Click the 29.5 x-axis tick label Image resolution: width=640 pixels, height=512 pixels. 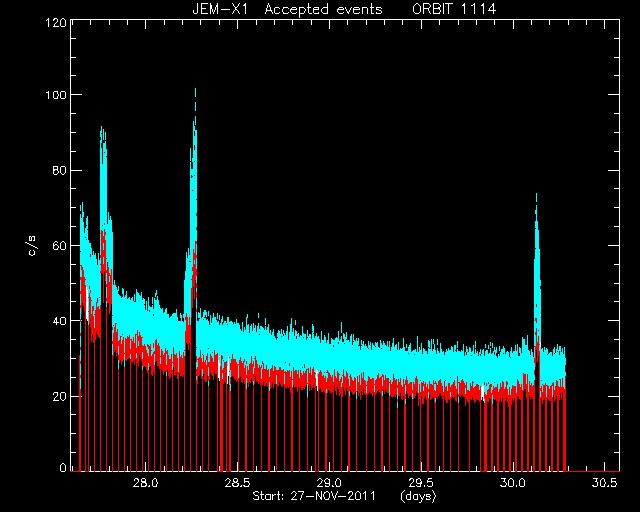421,483
